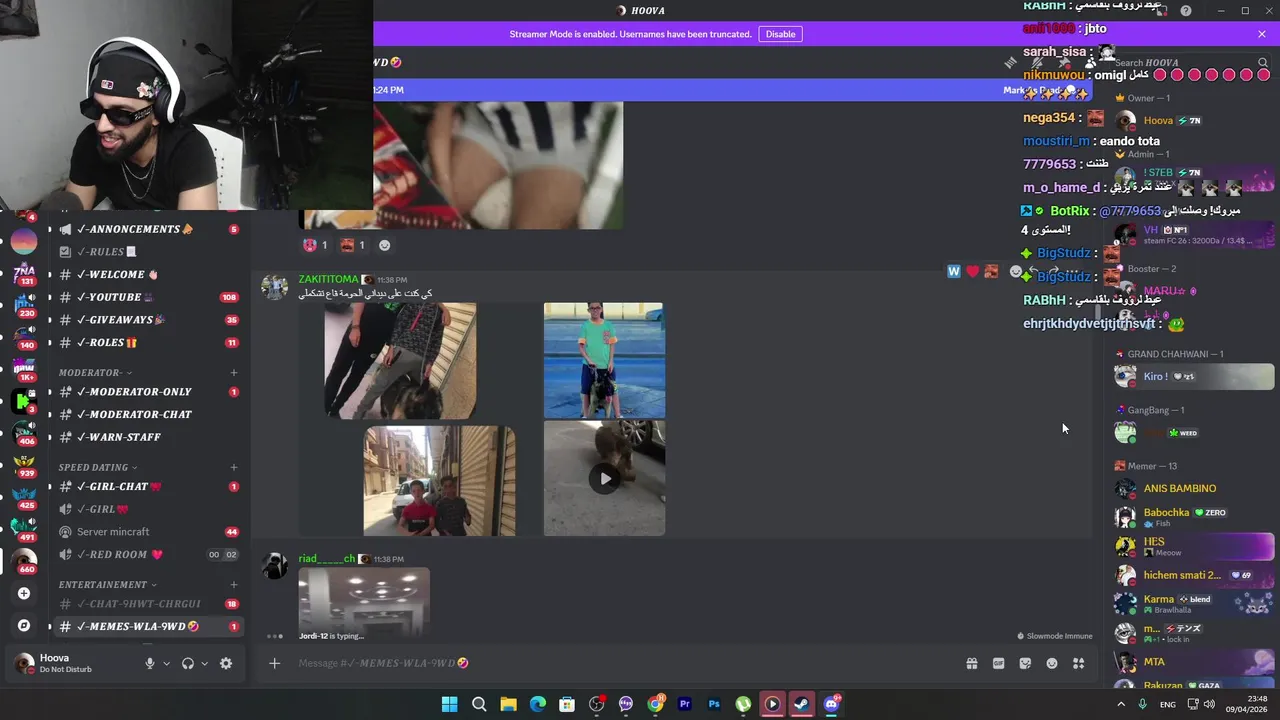Open Windows Start menu

click(450, 704)
